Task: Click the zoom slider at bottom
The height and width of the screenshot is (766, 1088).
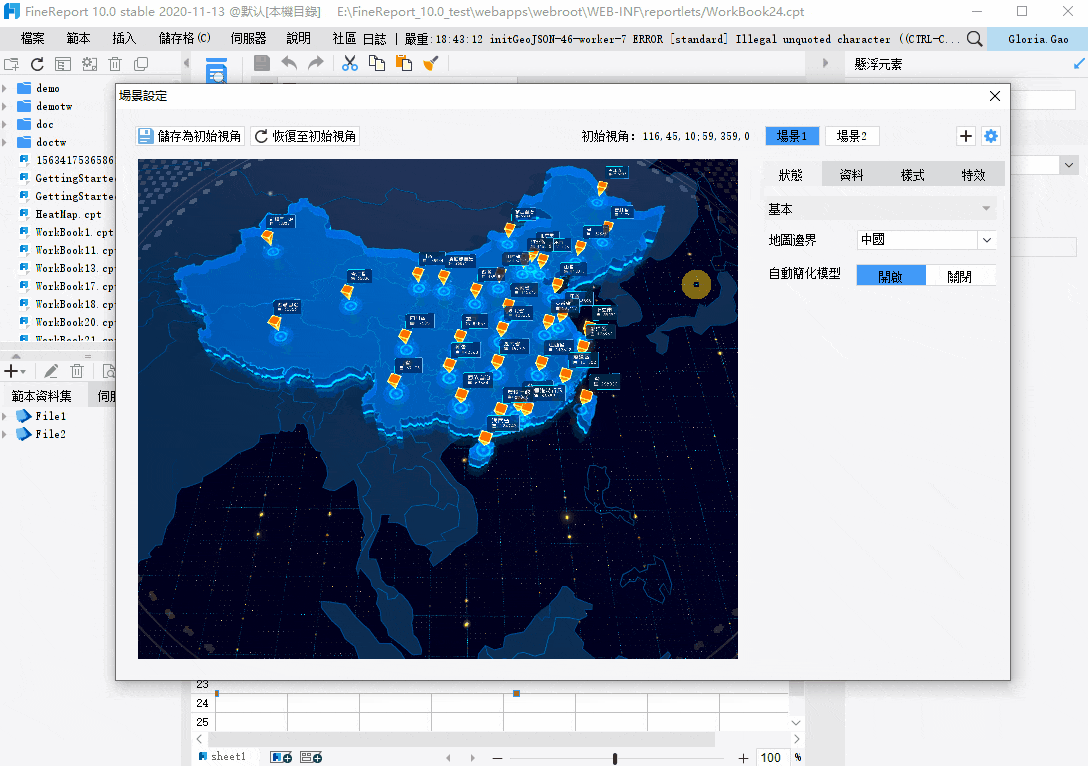Action: pos(614,758)
